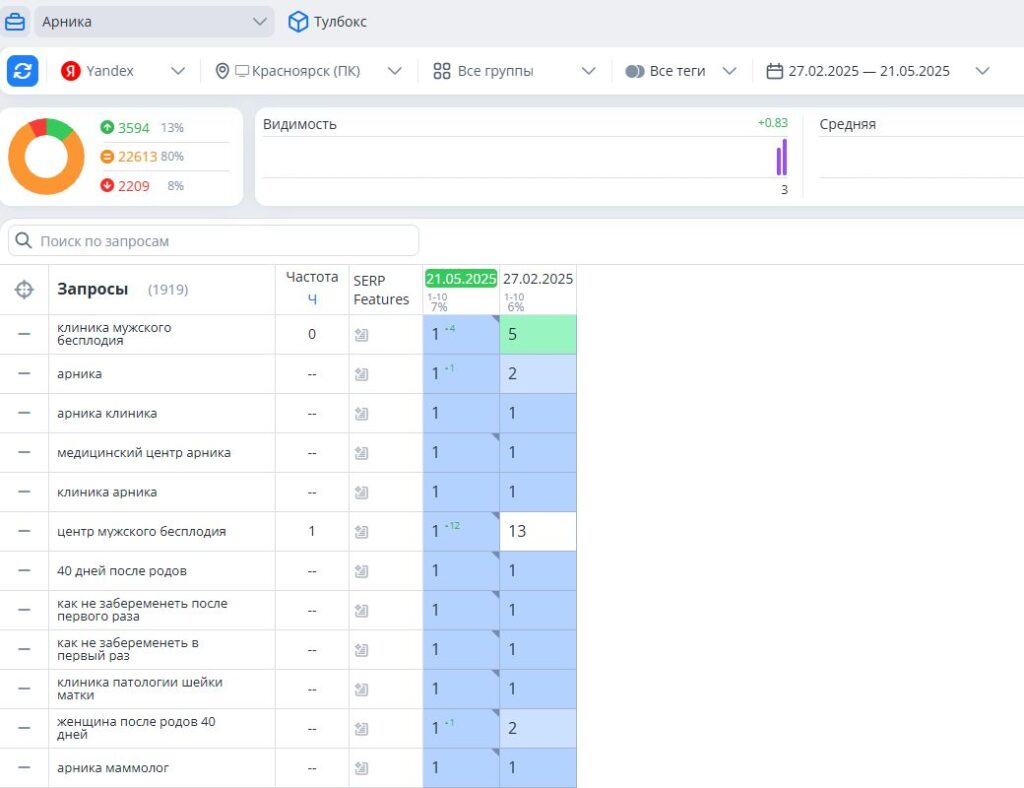Screen dimensions: 1024x788
Task: Open the Все группы groups dropdown
Action: (x=515, y=71)
